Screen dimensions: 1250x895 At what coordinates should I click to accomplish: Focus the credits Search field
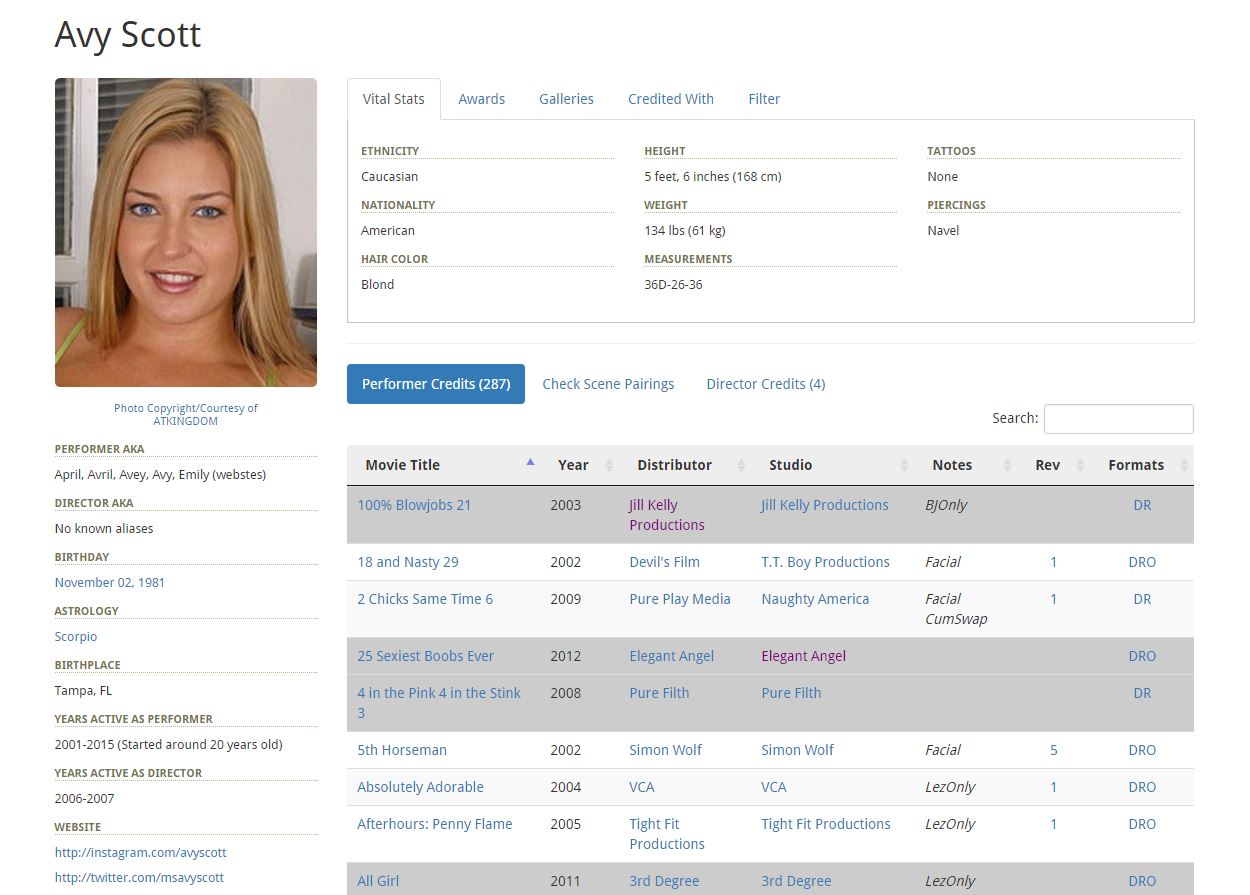pos(1119,418)
